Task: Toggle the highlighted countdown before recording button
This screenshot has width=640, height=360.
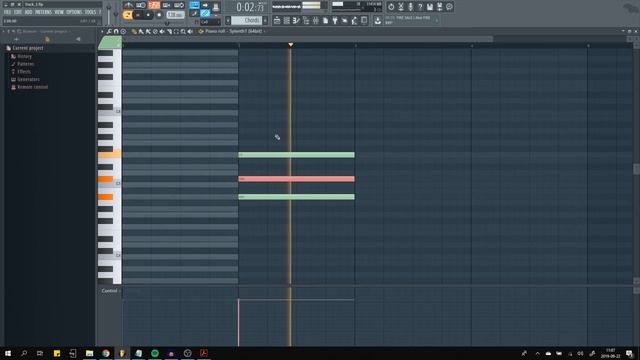Action: point(154,5)
